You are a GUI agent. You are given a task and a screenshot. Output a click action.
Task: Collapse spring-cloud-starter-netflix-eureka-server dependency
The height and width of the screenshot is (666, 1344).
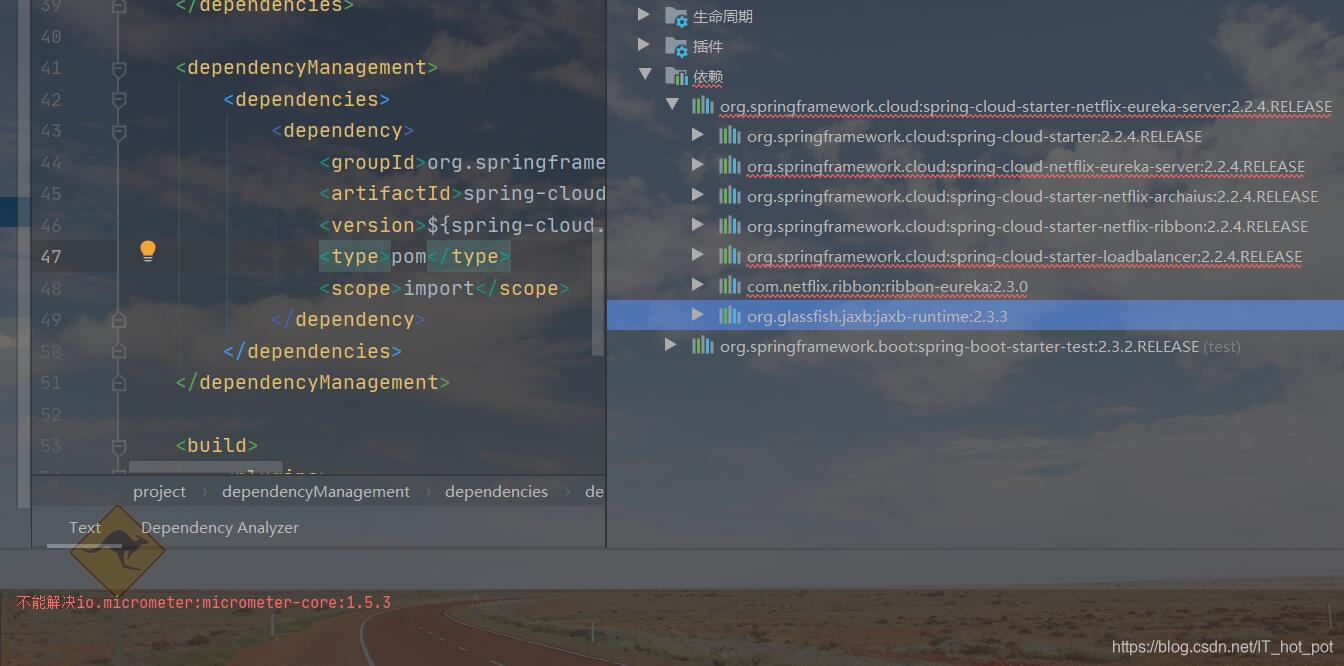(672, 104)
